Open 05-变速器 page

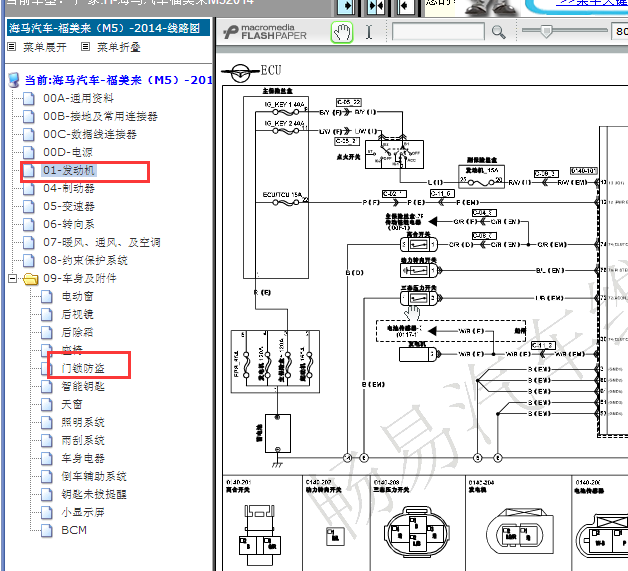point(68,206)
